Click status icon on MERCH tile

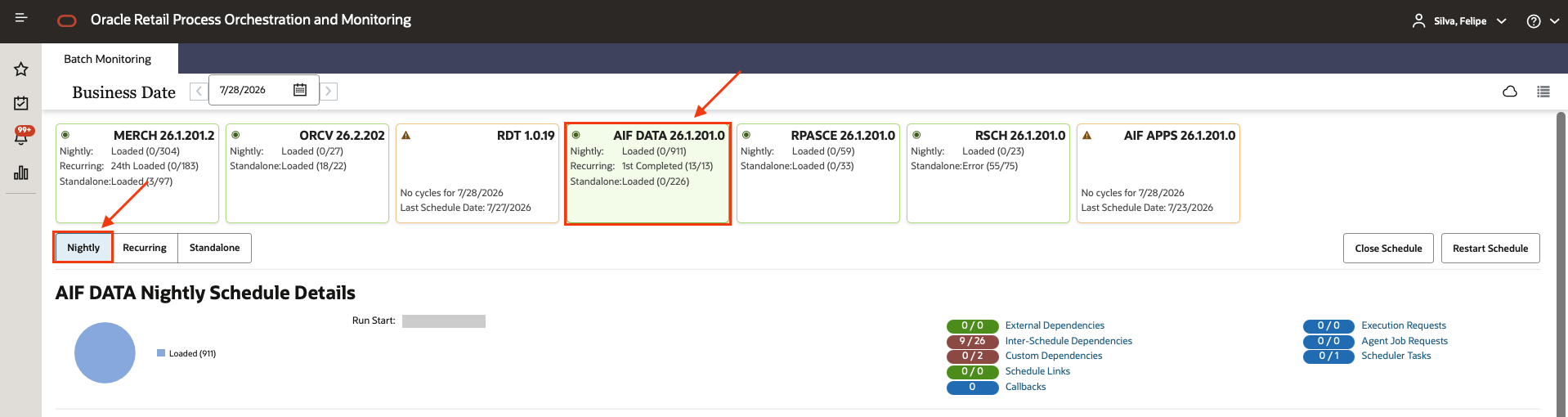[x=65, y=135]
